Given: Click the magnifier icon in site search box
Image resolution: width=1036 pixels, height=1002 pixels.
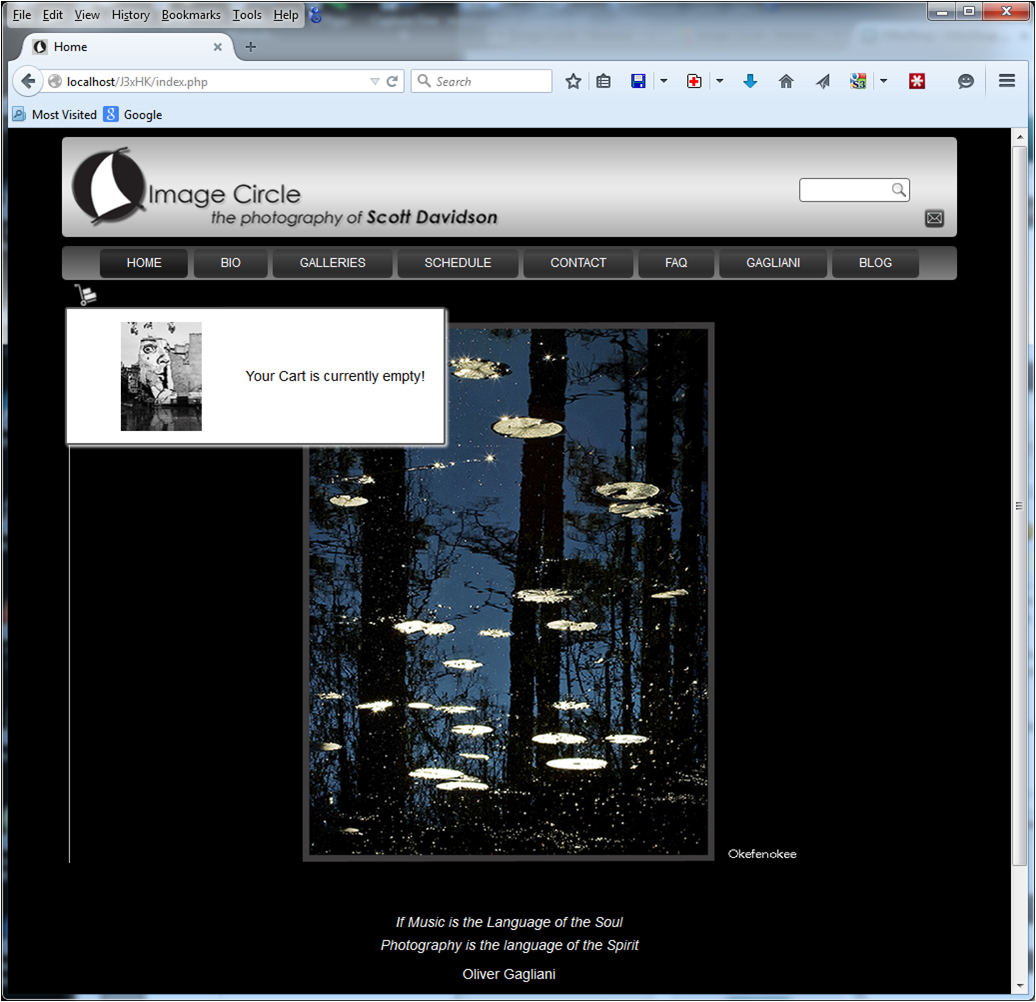Looking at the screenshot, I should coord(899,190).
